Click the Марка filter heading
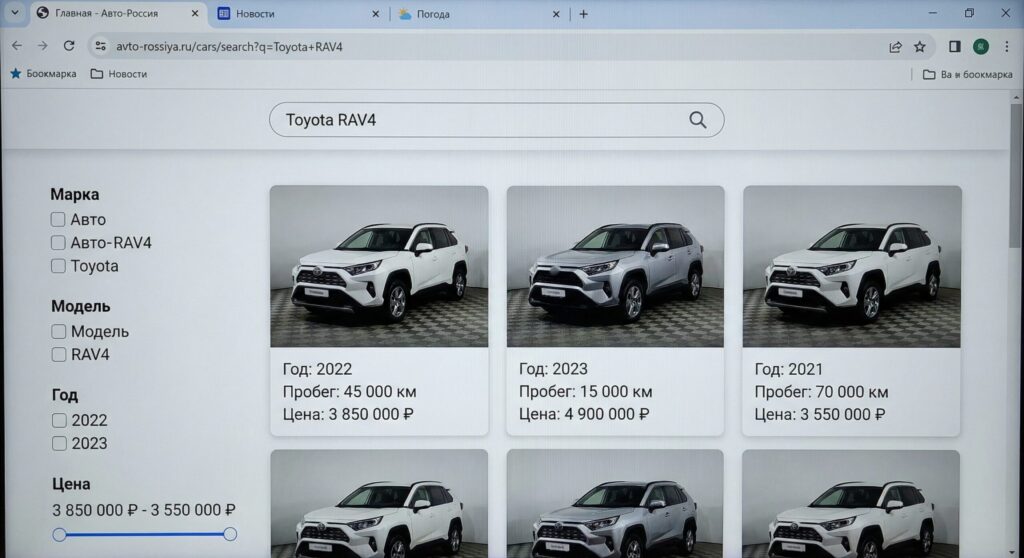1024x558 pixels. (x=74, y=194)
